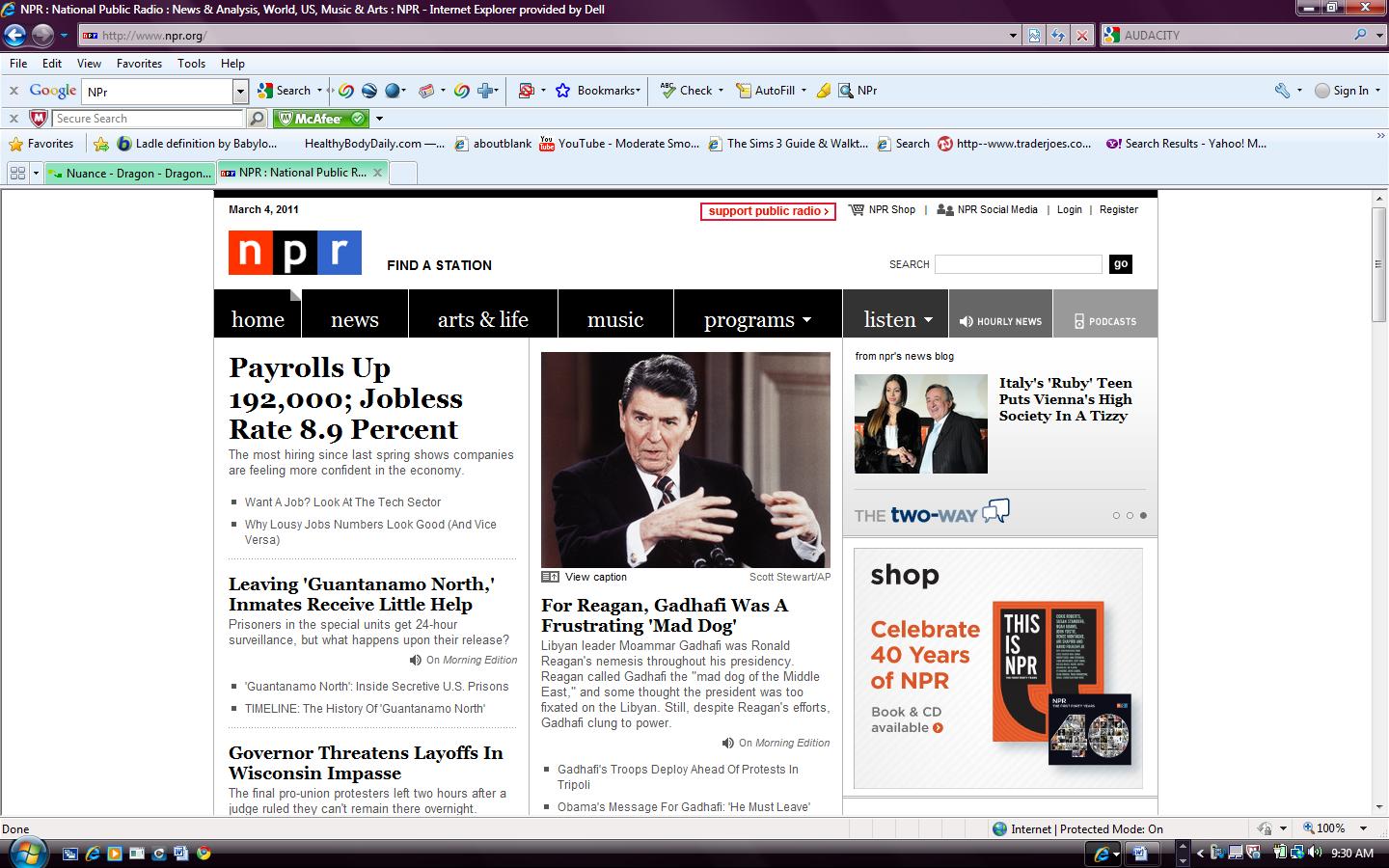This screenshot has width=1389, height=868.
Task: Click the Chrome icon in taskbar
Action: coord(204,854)
